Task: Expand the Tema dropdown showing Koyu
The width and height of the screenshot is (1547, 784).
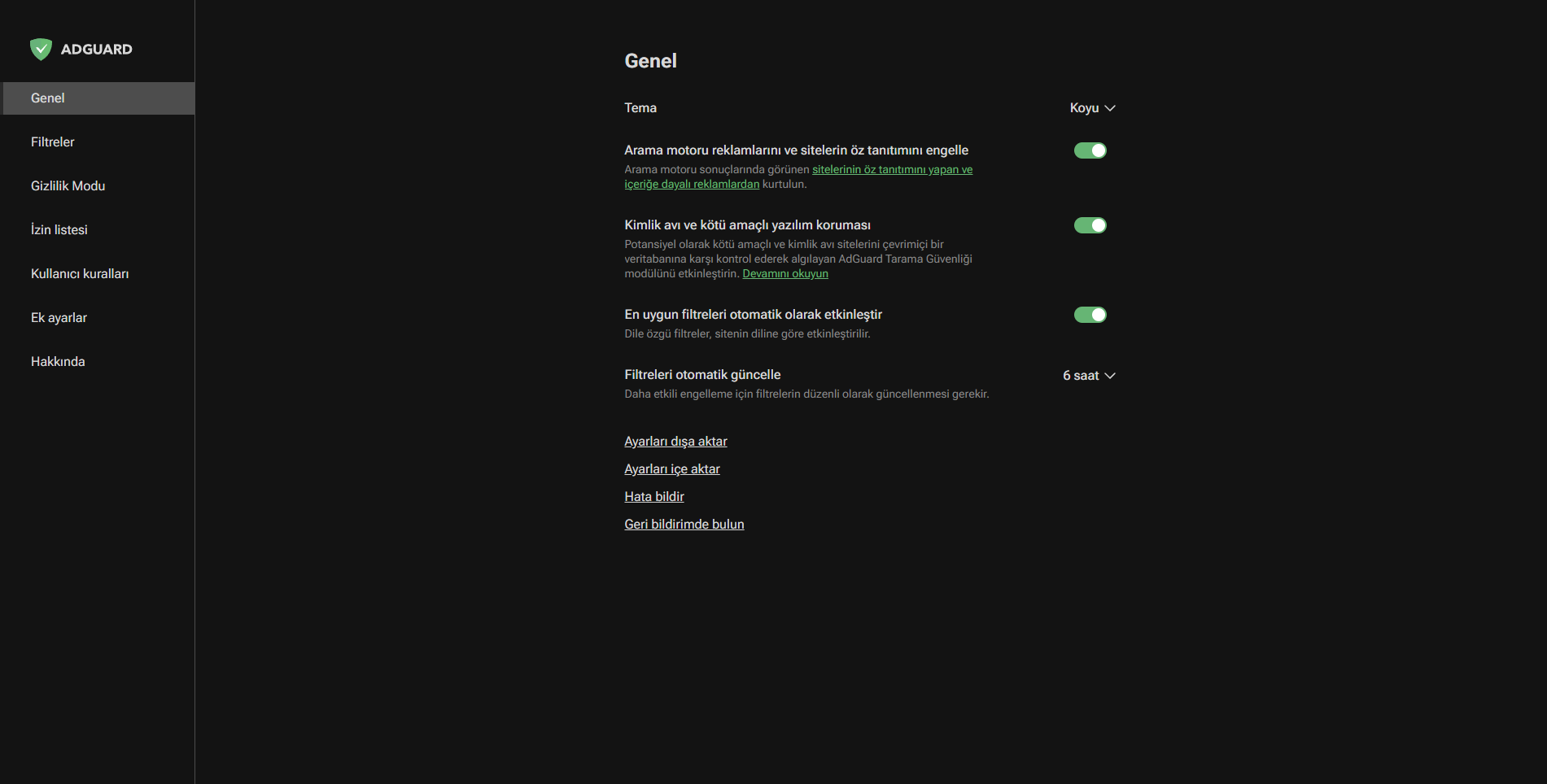Action: [x=1092, y=108]
